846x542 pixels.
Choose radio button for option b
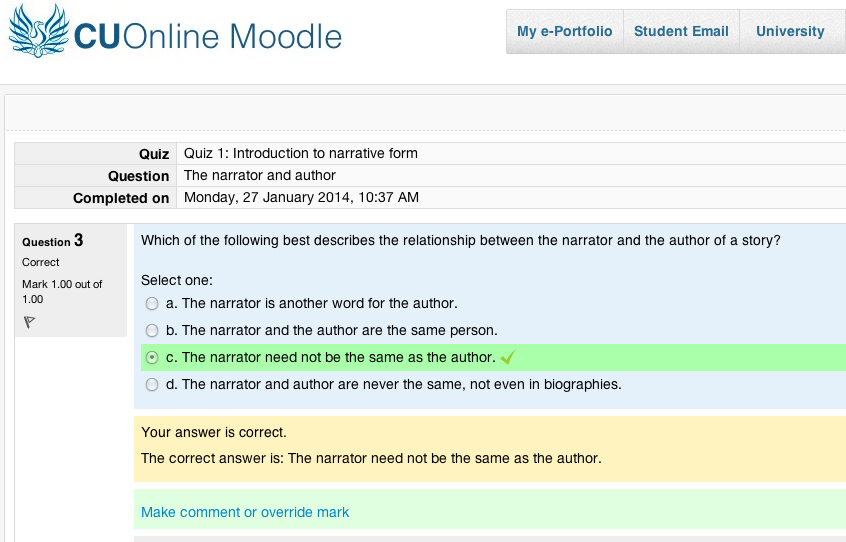tap(152, 330)
